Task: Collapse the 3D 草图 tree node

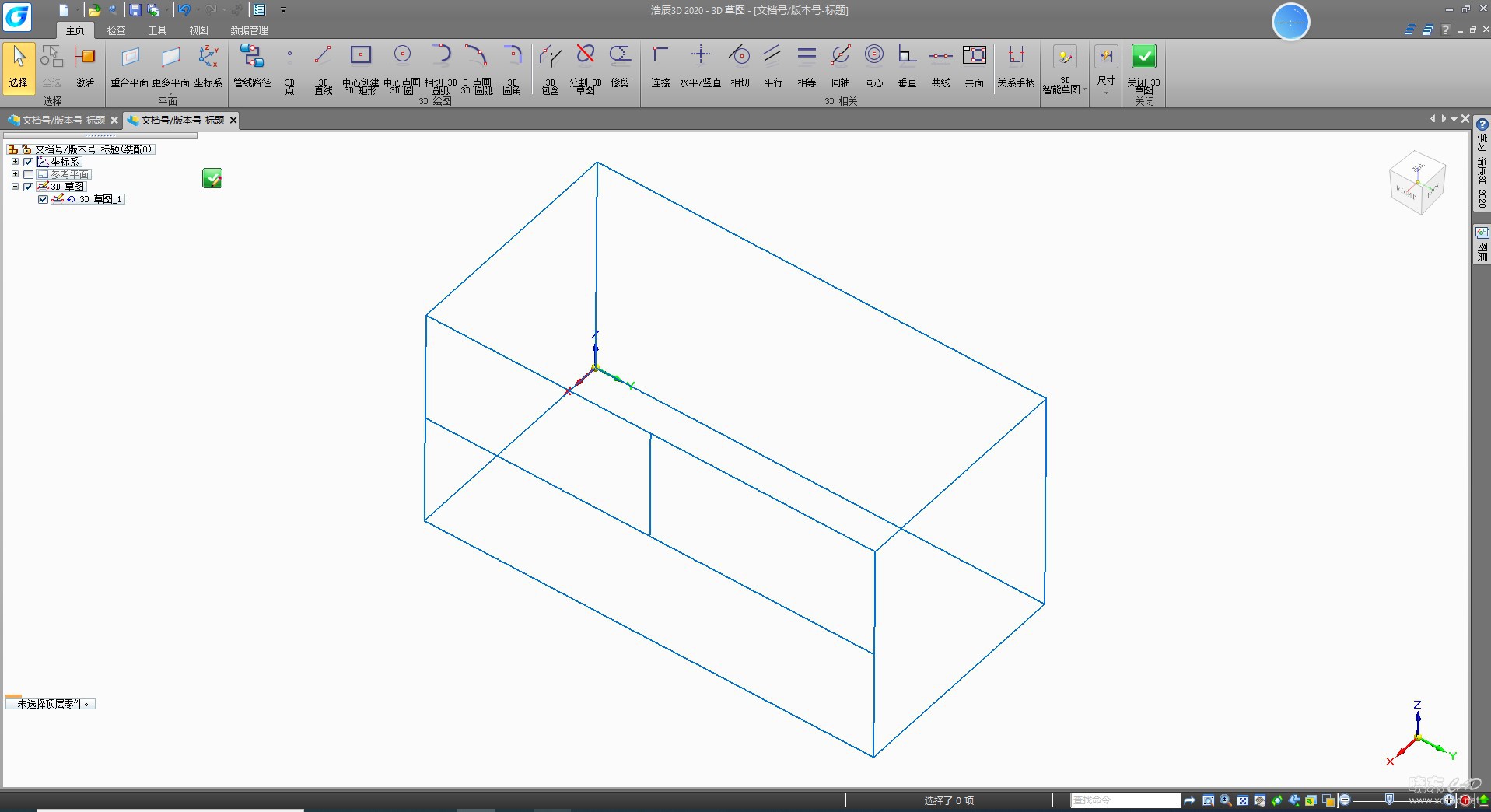Action: [x=15, y=187]
